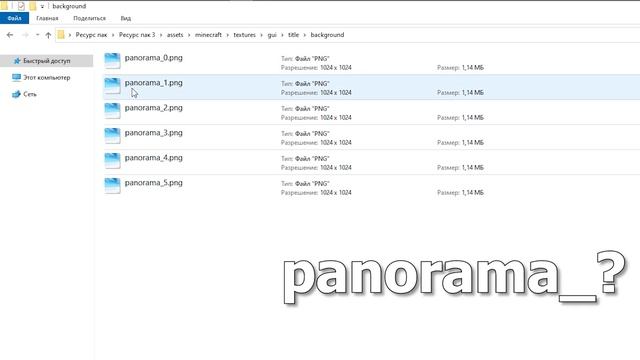
Task: Click resolution text of panorama_3.png row
Action: 316,142
